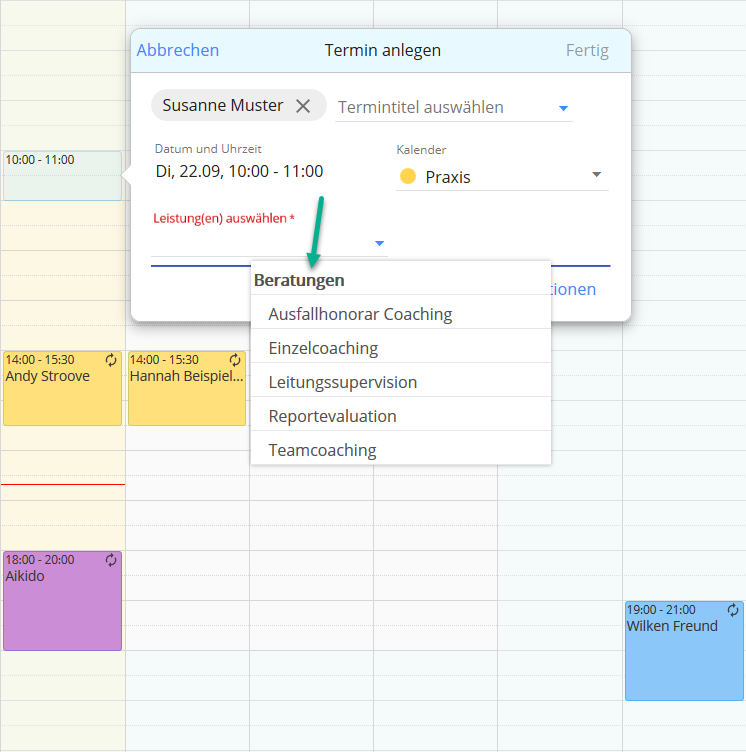Select Teamcoaching from the dropdown list
746x752 pixels.
[322, 450]
